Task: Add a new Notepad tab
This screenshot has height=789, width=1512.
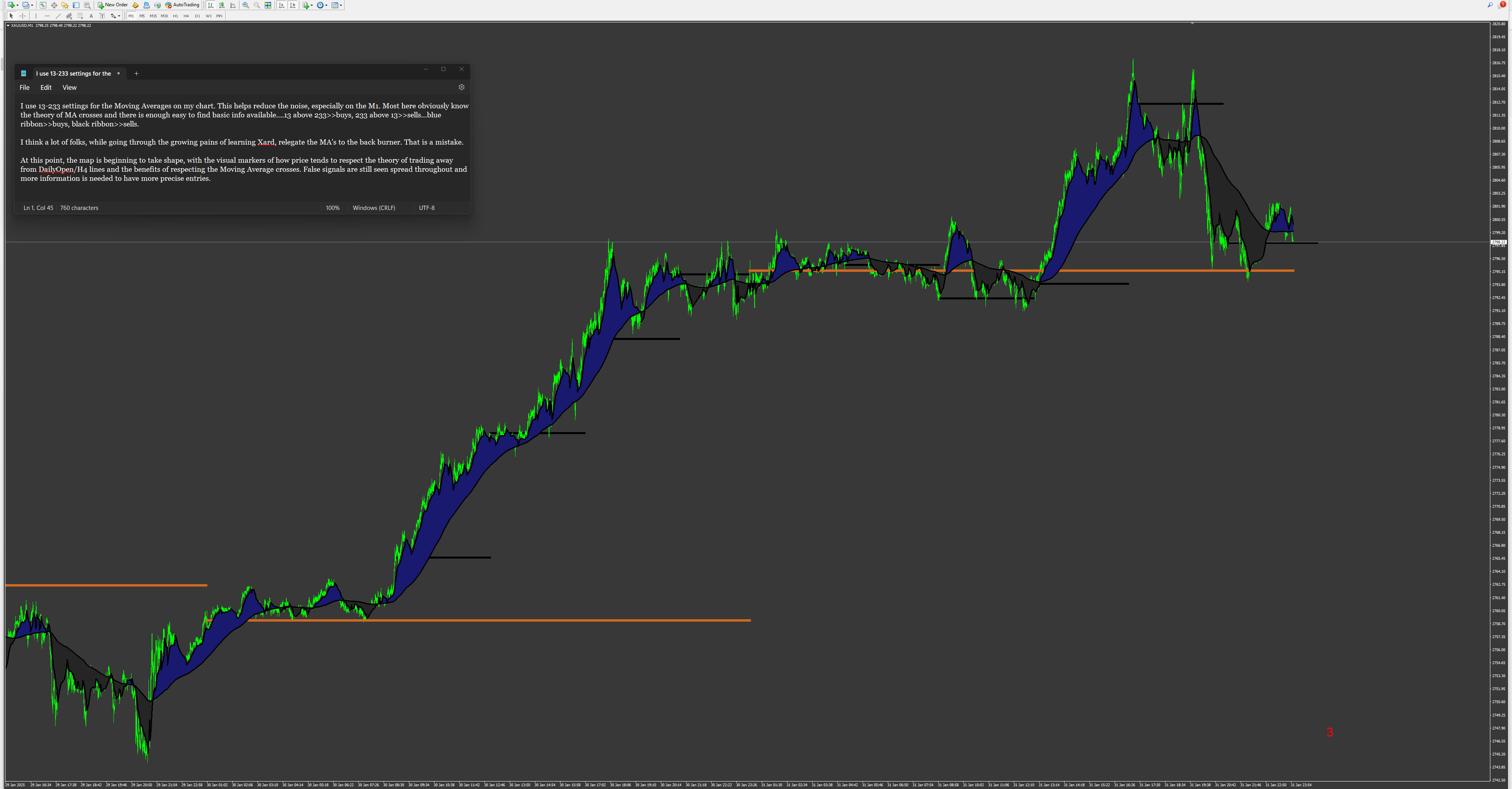Action: [x=136, y=73]
